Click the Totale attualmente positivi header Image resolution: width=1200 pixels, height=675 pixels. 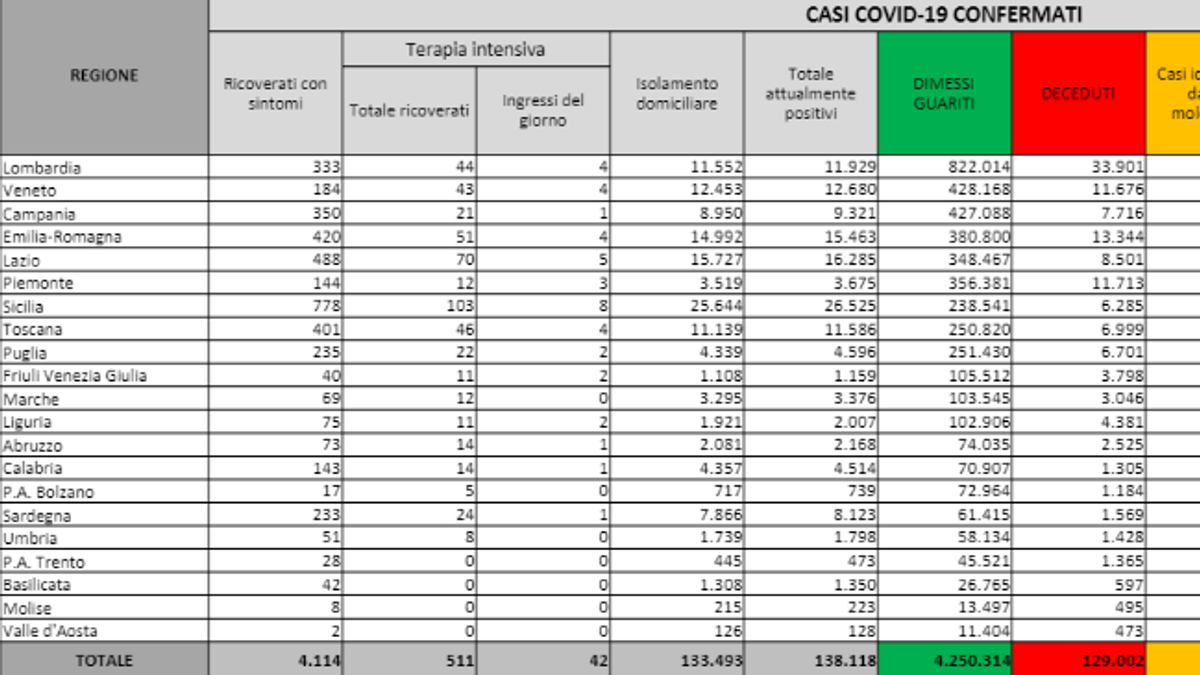pos(810,93)
